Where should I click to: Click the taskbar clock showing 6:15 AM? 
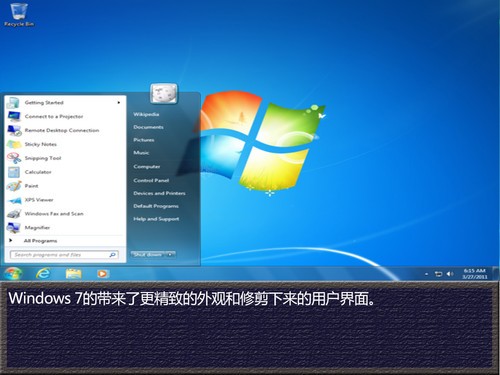tap(475, 274)
